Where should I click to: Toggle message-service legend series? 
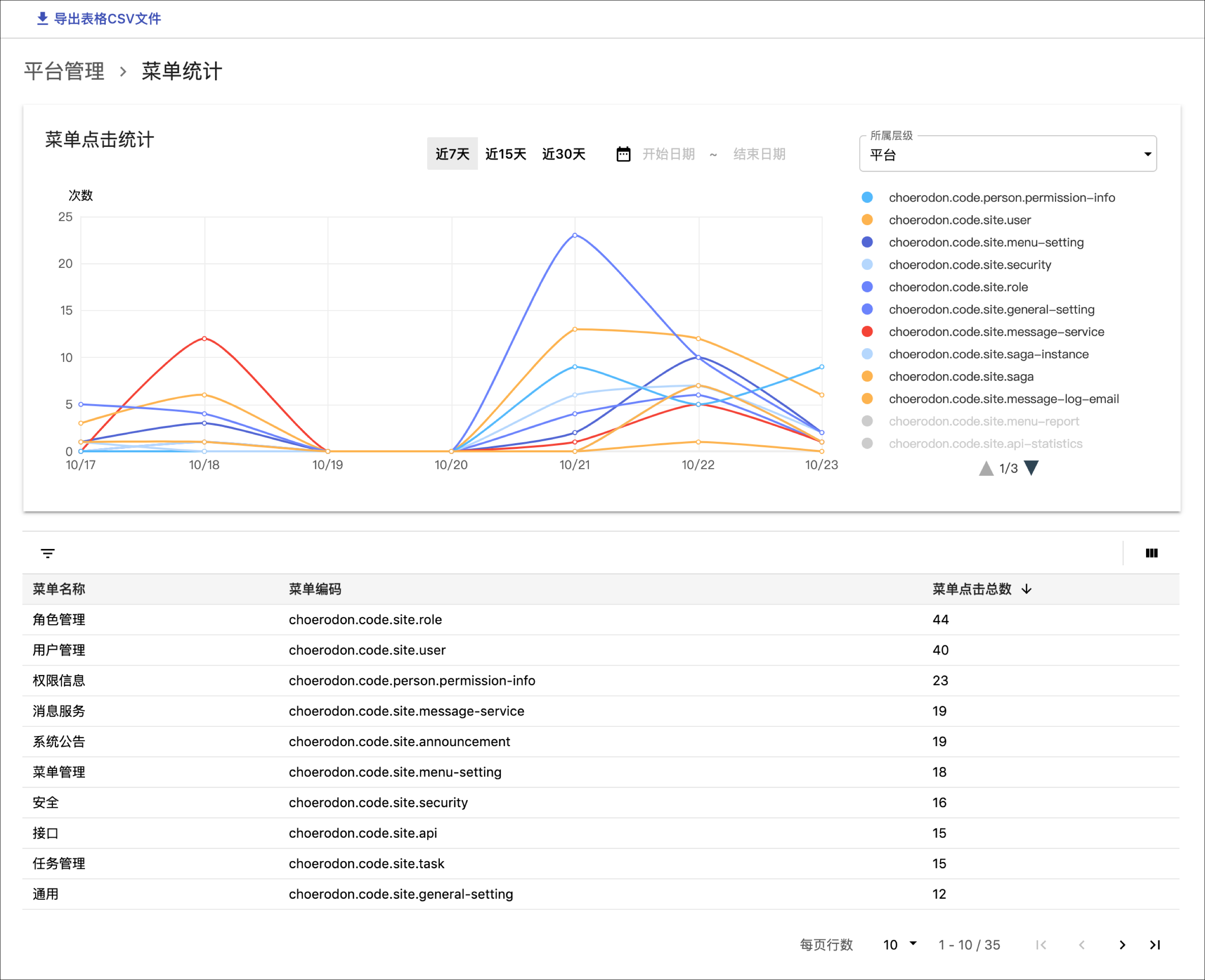(983, 332)
